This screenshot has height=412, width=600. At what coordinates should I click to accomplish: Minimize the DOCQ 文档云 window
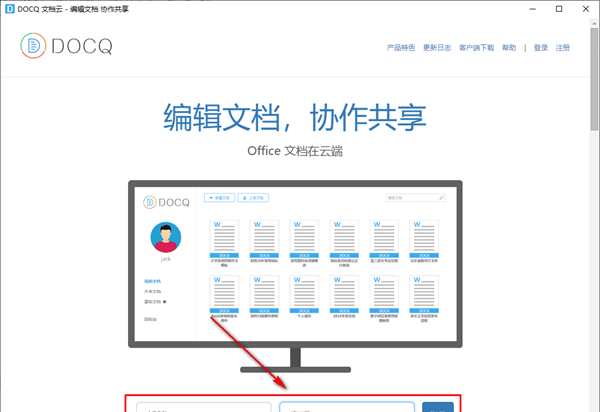point(532,9)
